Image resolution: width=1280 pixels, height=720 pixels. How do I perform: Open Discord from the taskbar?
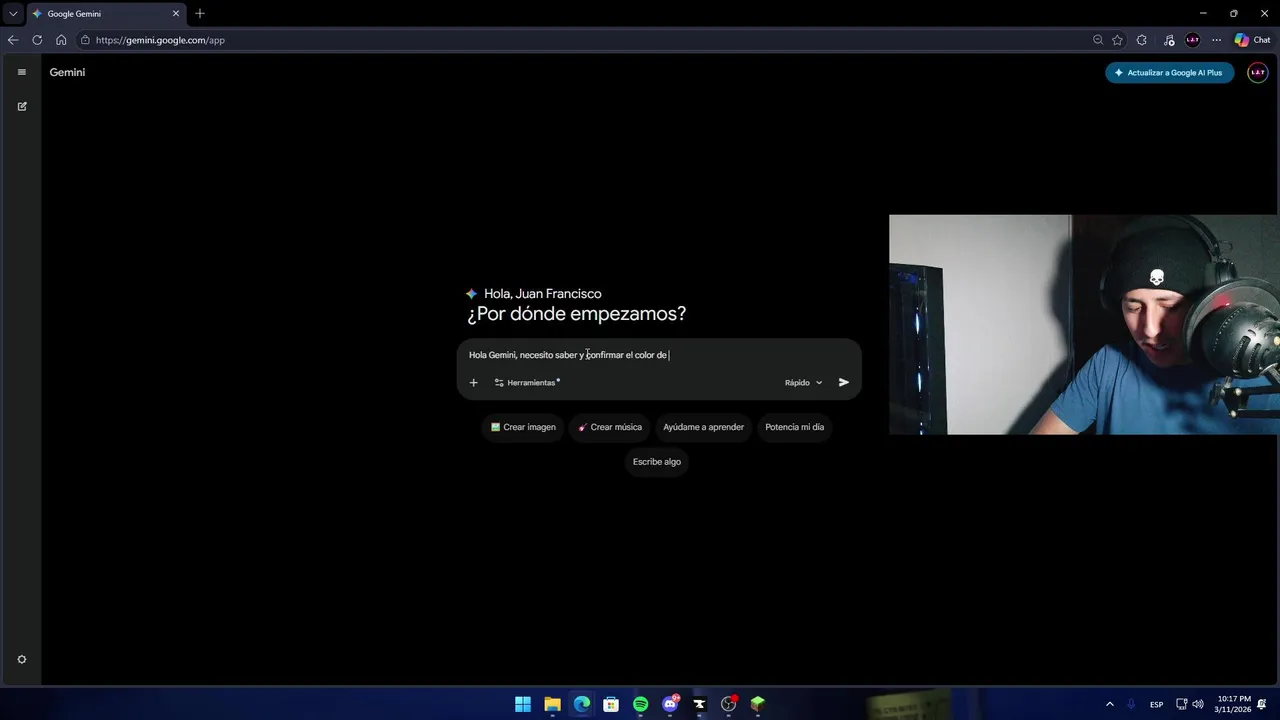coord(670,704)
